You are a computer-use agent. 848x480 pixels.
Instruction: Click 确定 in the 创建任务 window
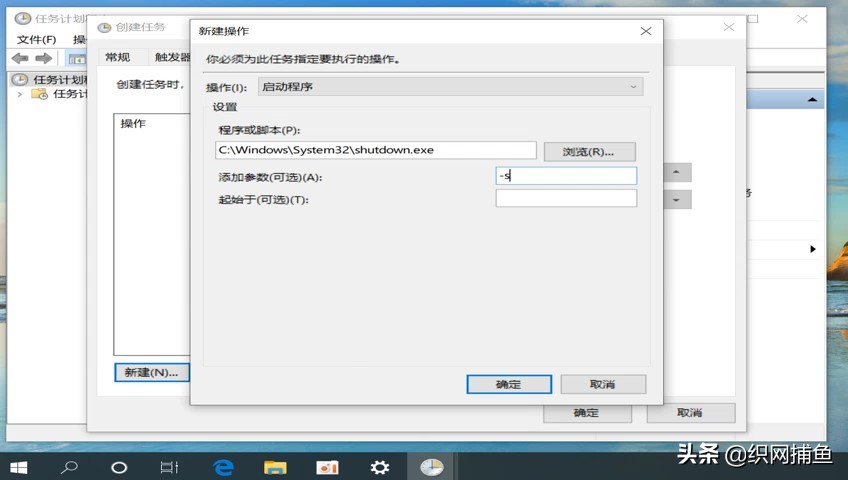coord(587,413)
